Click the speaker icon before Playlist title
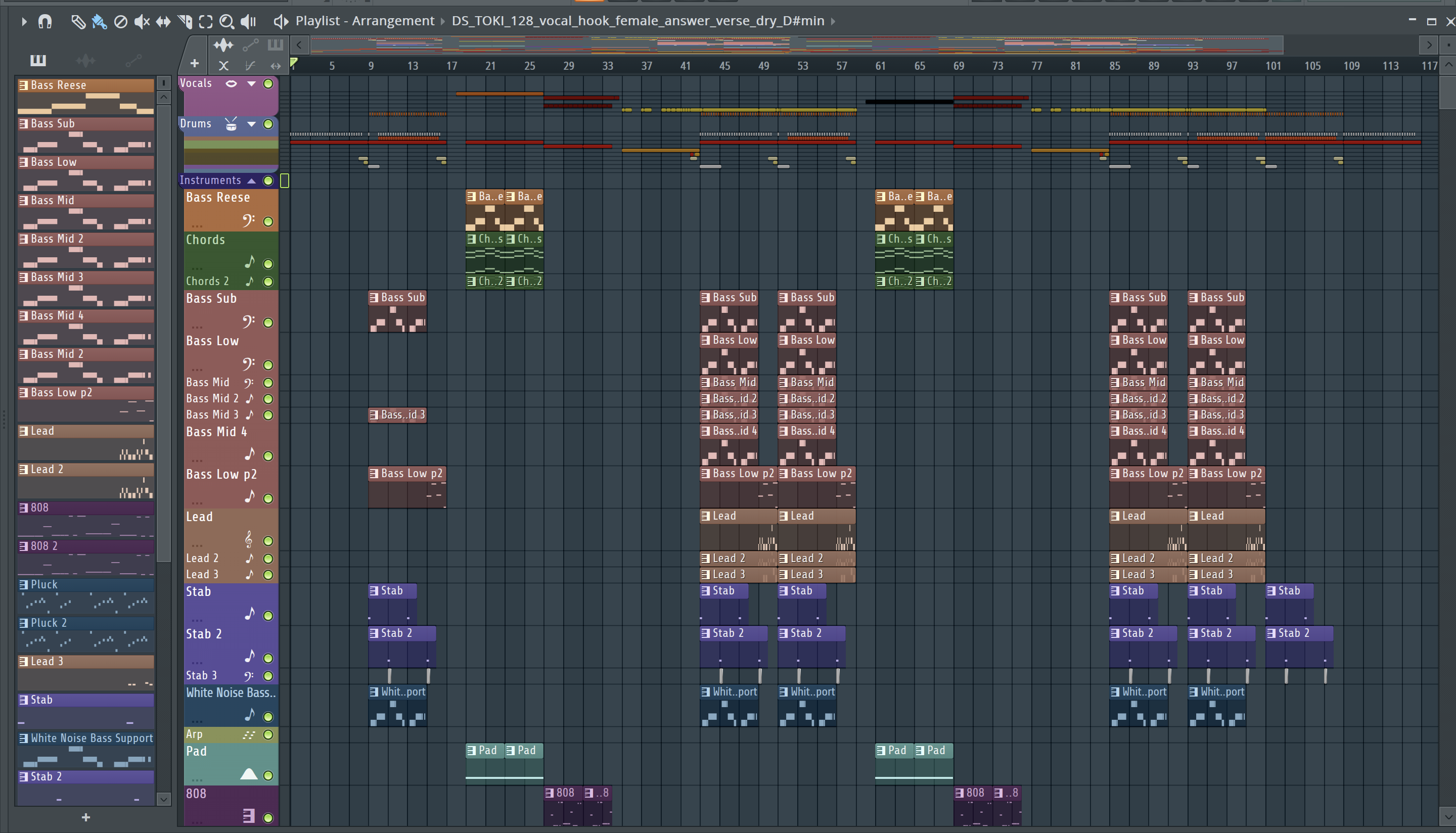This screenshot has height=833, width=1456. pos(280,22)
